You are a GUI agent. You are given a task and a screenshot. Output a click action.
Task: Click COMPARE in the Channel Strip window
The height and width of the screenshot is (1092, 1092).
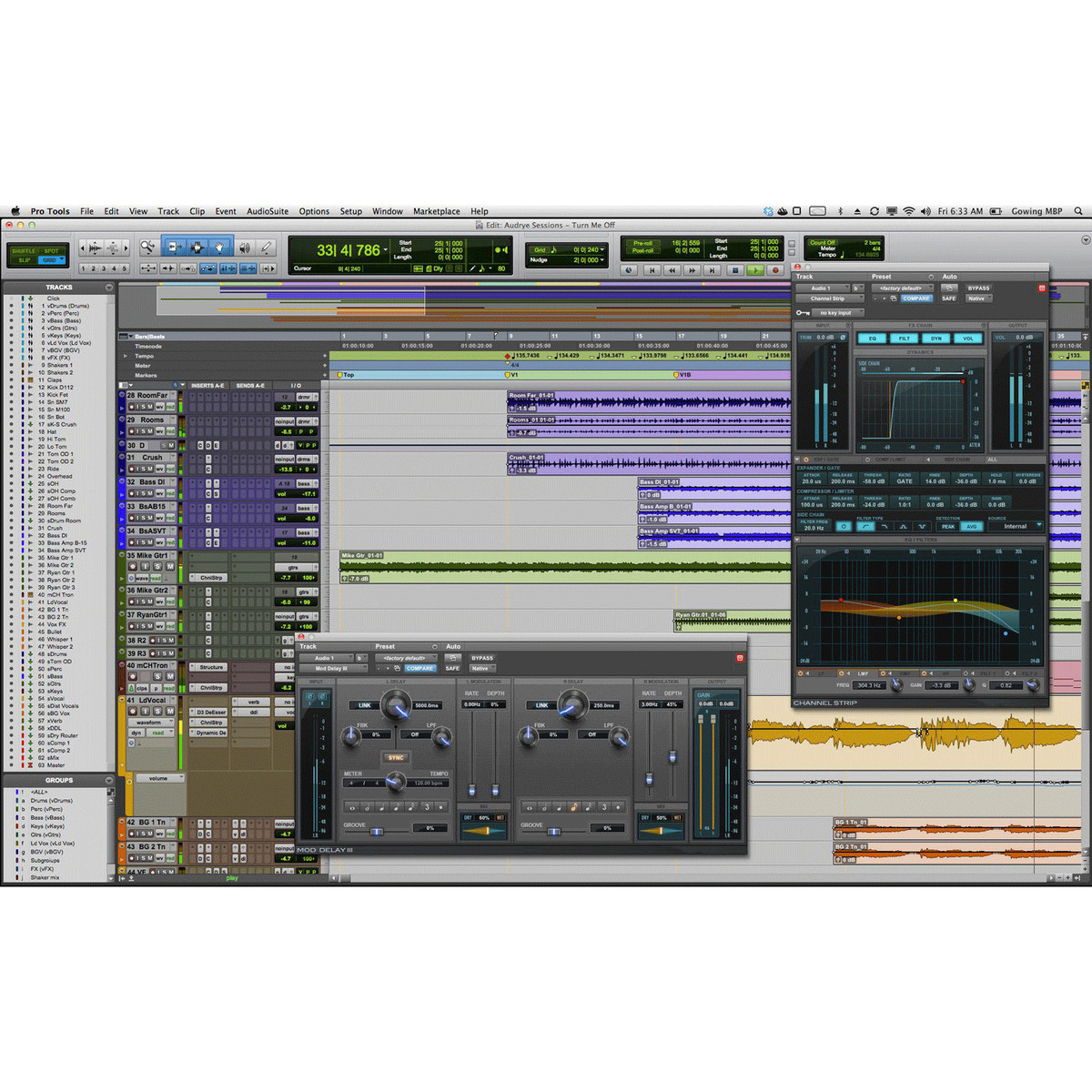pyautogui.click(x=916, y=298)
